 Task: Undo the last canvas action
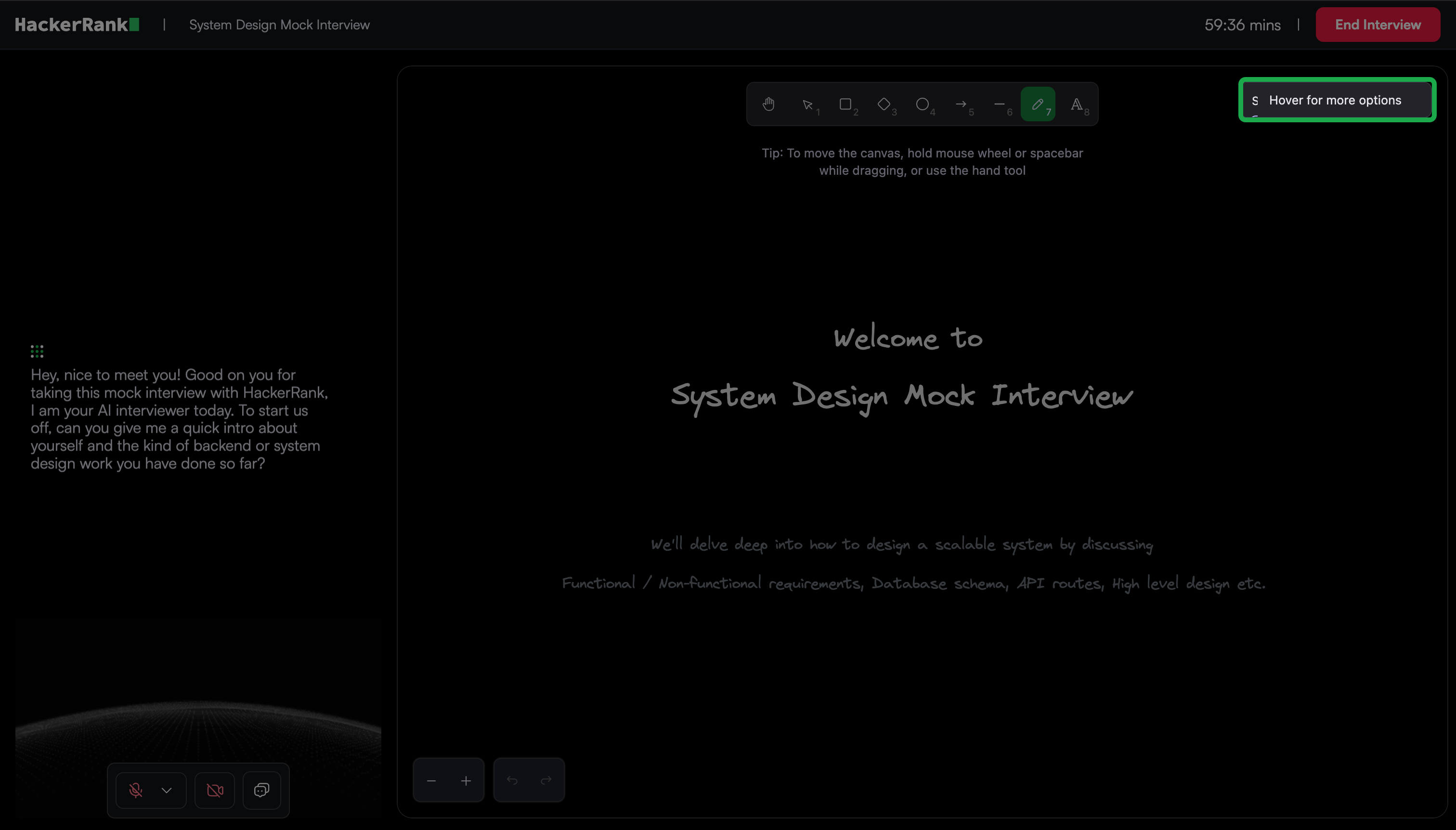pos(512,780)
